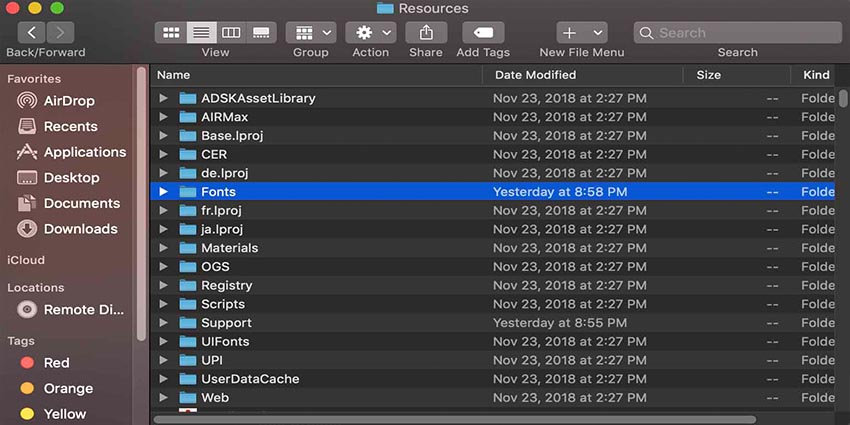Expand the ADSKAssetLibrary folder triangle
This screenshot has width=850, height=425.
(x=164, y=98)
